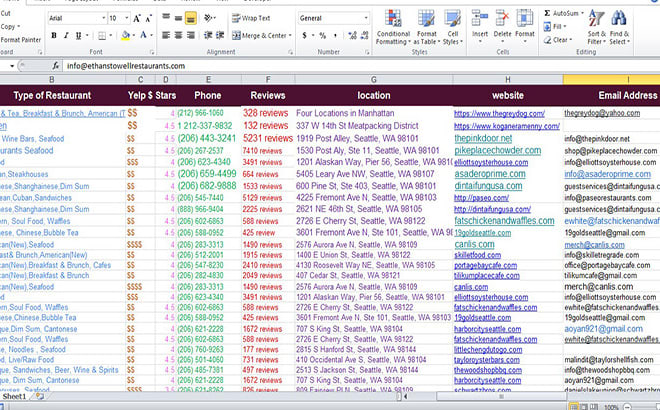This screenshot has height=410, width=660.
Task: Open the font size dropdown
Action: [127, 18]
